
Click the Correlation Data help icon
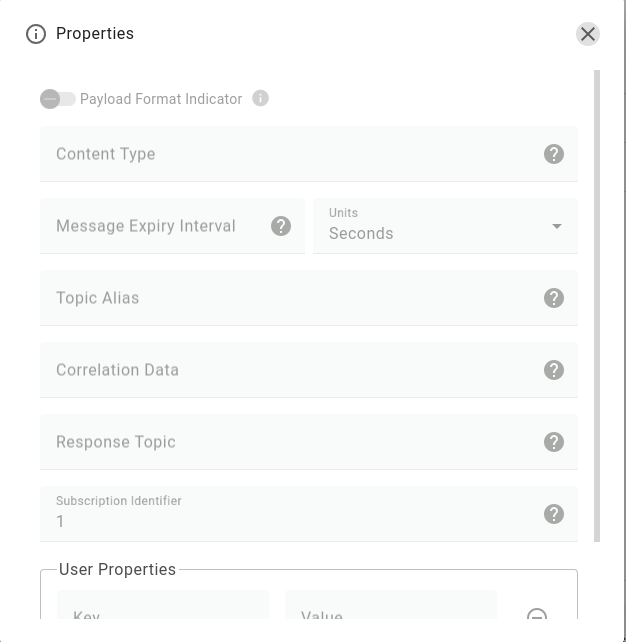click(554, 370)
